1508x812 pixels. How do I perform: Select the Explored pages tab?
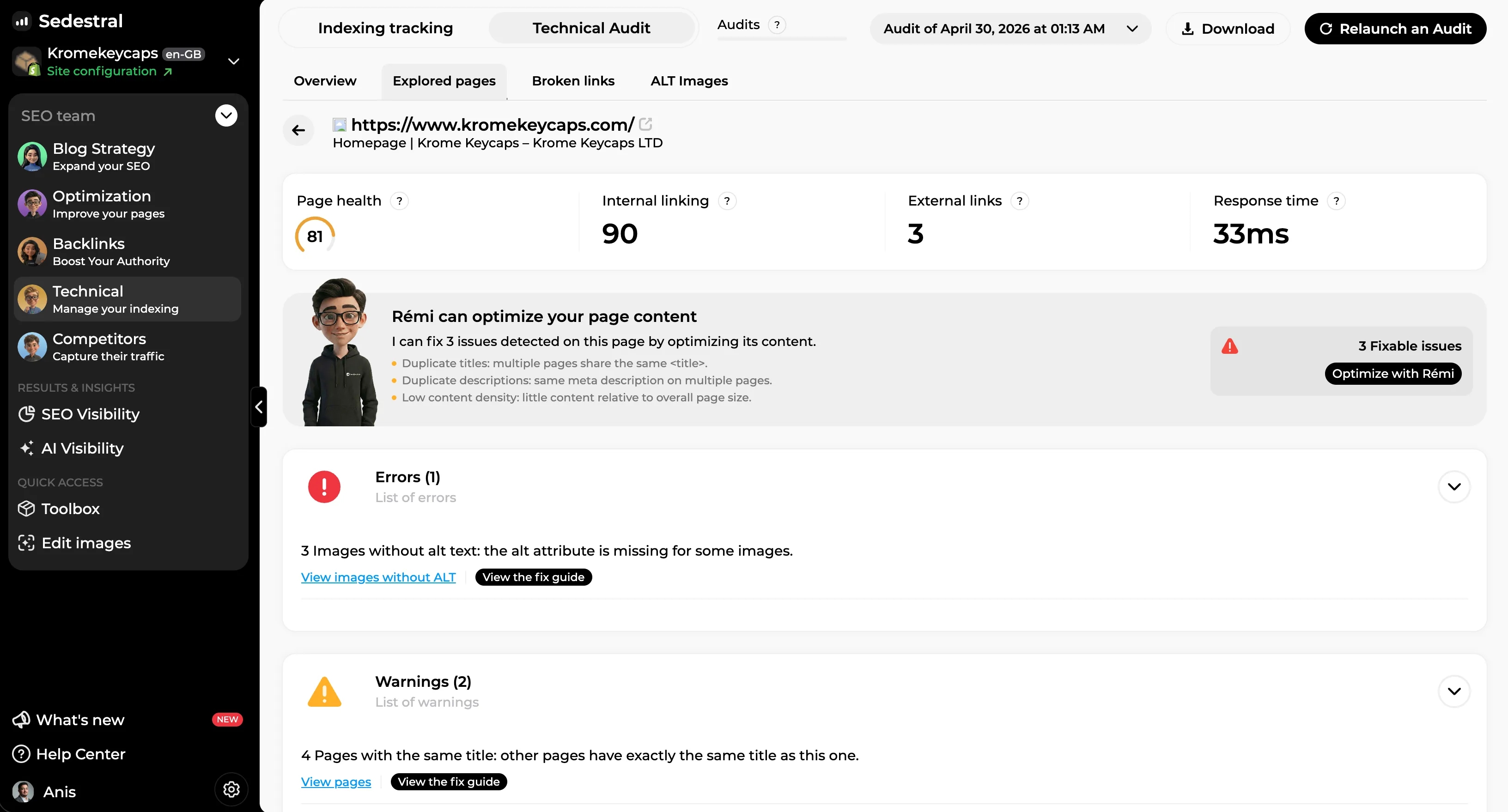(444, 81)
